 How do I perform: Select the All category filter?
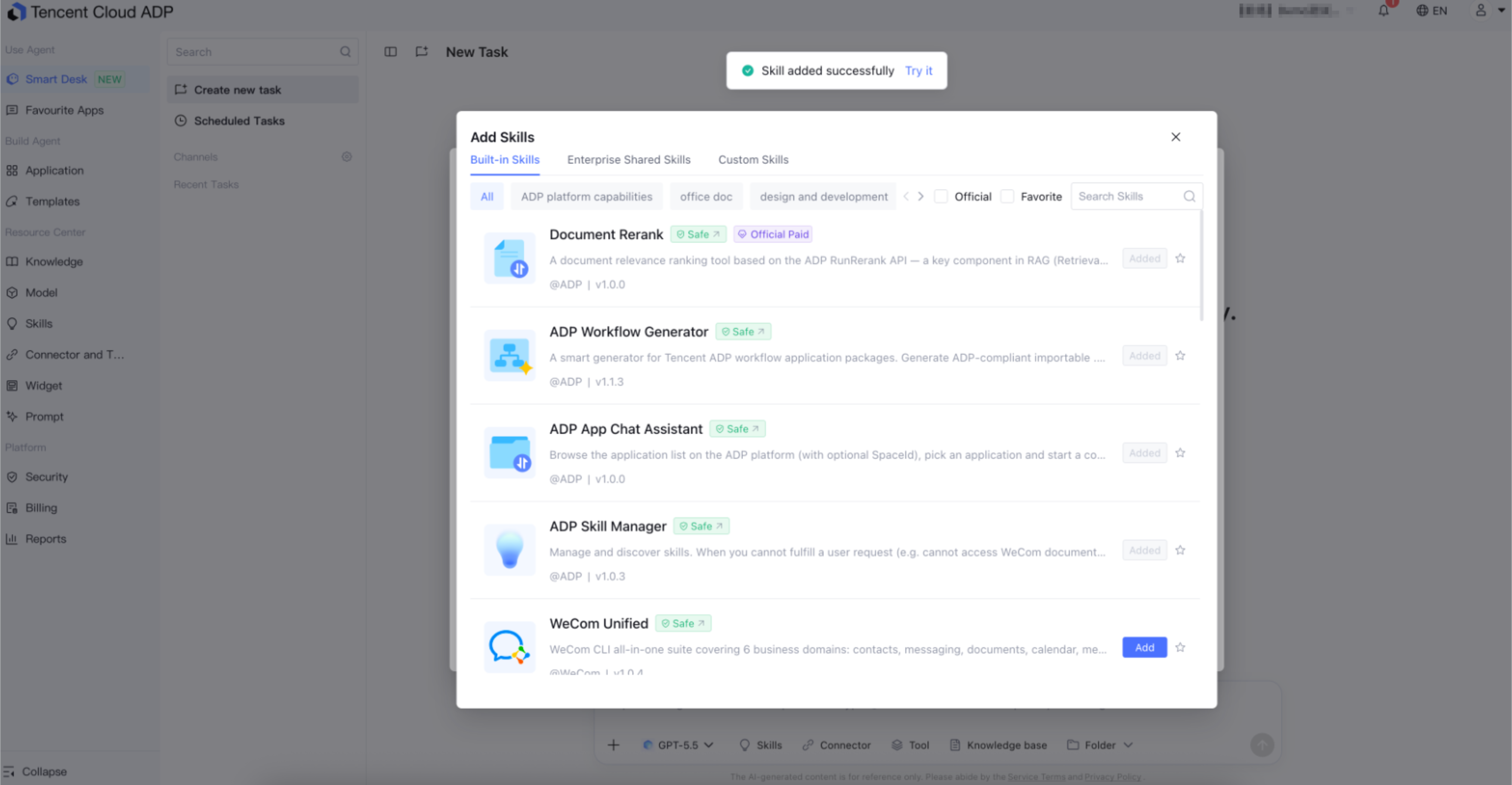click(487, 197)
